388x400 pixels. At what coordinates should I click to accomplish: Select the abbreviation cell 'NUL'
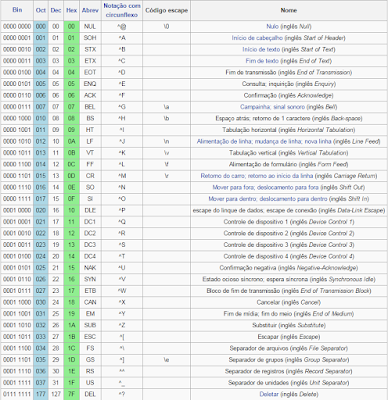(x=90, y=26)
